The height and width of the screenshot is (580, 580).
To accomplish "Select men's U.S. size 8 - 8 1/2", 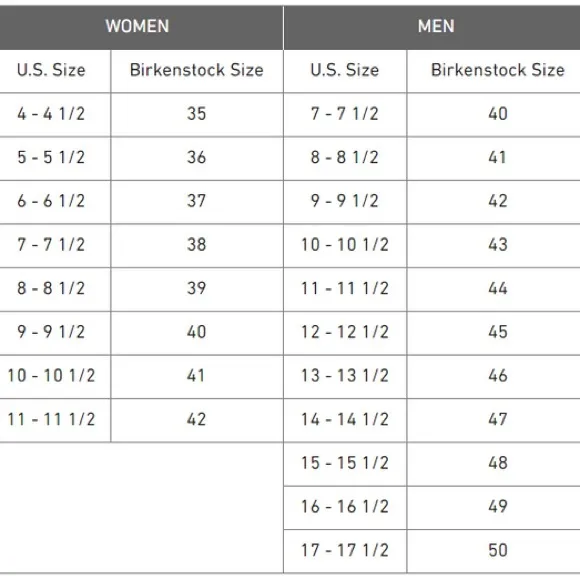I will coord(345,158).
